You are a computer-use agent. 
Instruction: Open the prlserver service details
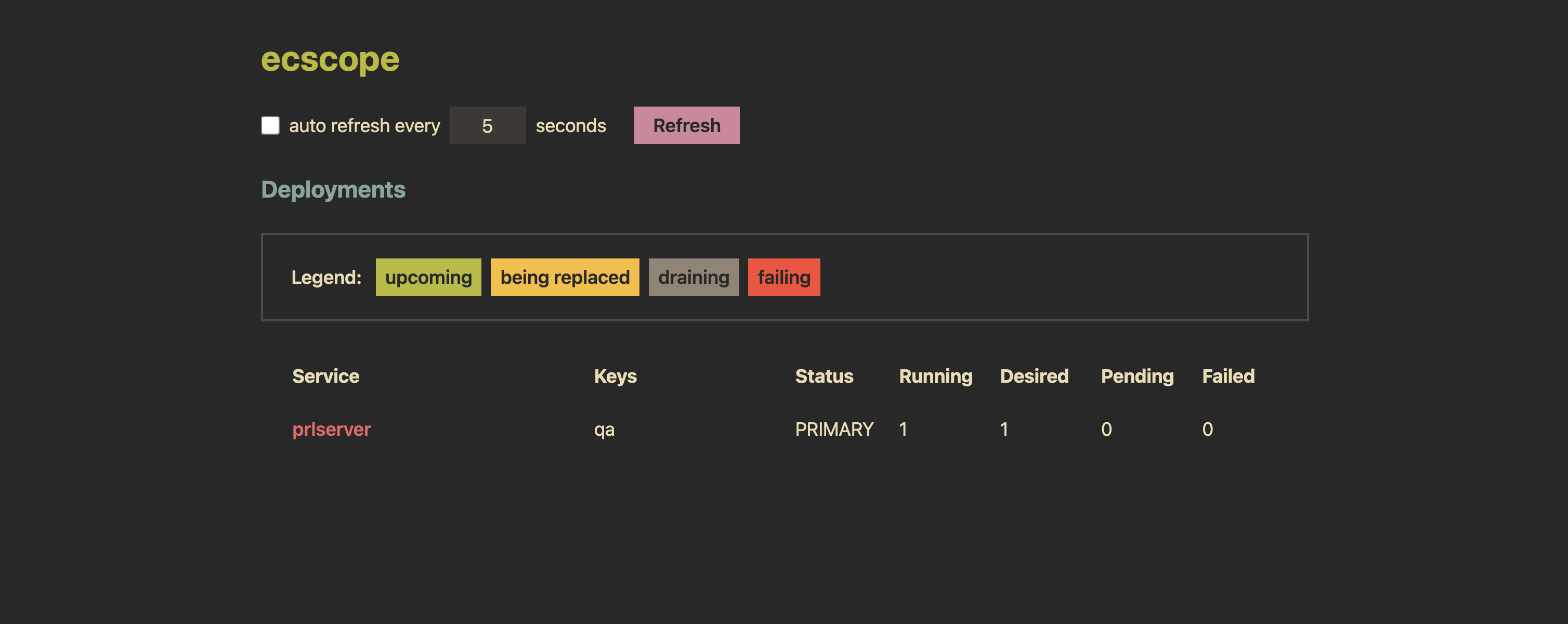point(332,429)
